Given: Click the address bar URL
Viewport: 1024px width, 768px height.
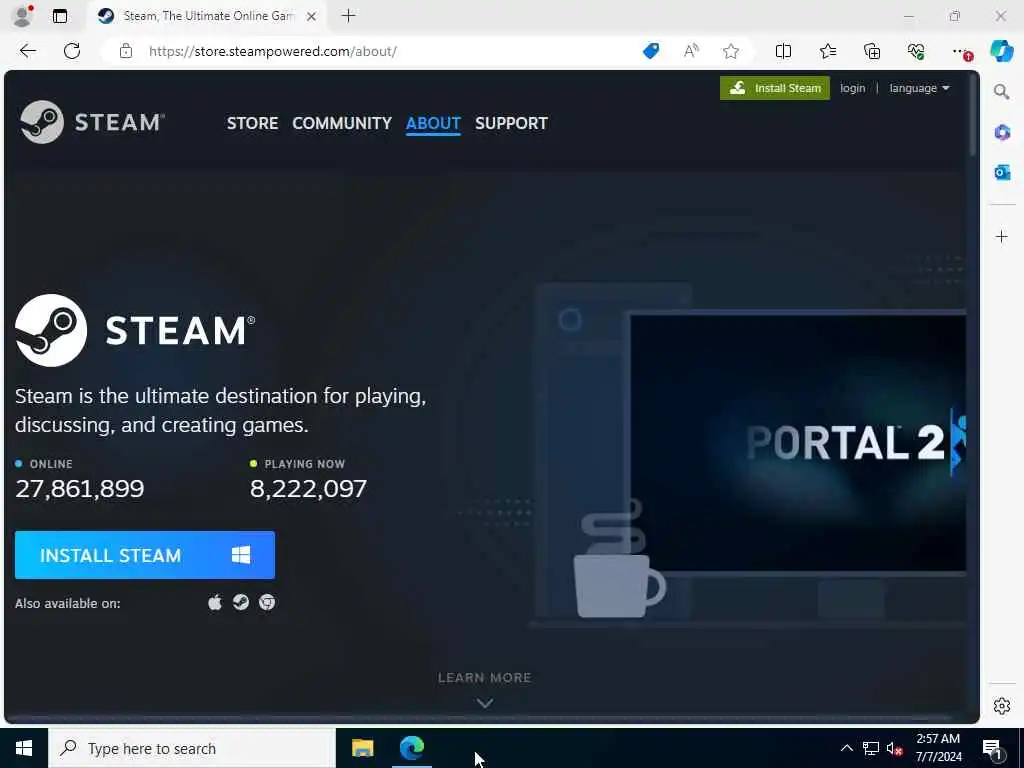Looking at the screenshot, I should [272, 51].
